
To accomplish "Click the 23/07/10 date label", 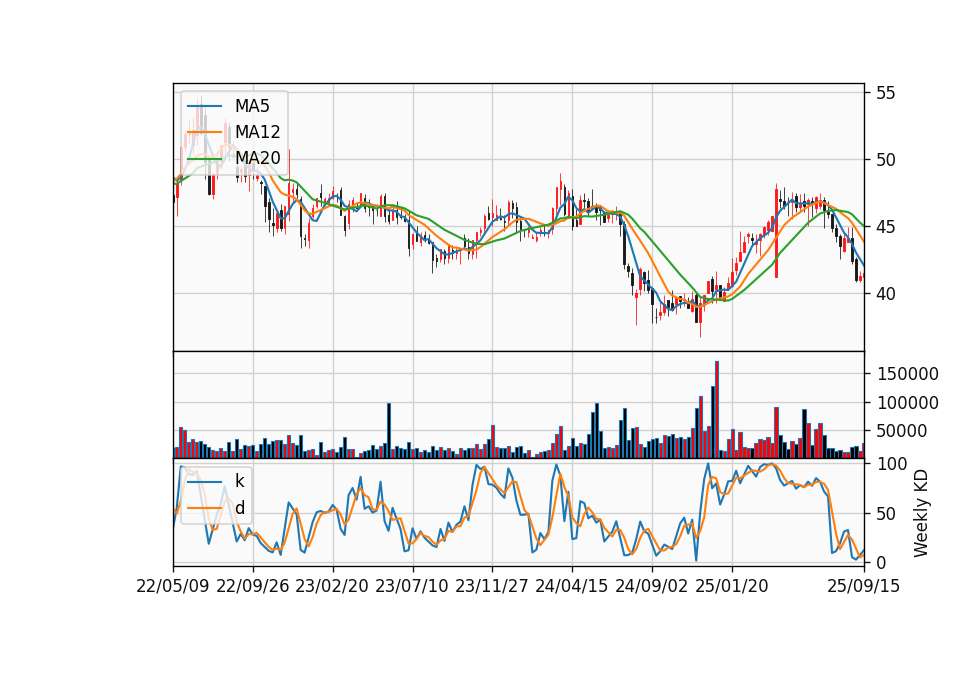I will pos(412,586).
